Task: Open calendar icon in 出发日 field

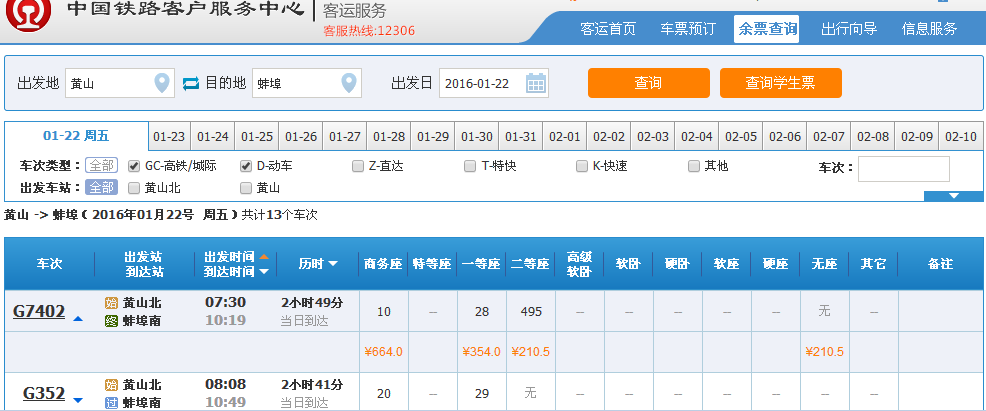Action: pos(536,83)
